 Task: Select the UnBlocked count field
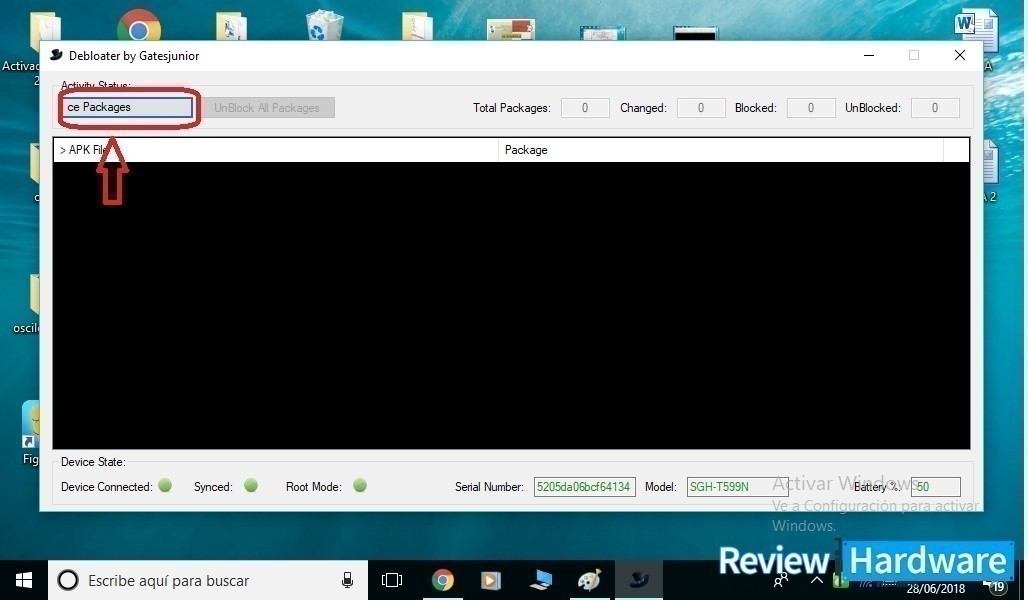coord(935,108)
